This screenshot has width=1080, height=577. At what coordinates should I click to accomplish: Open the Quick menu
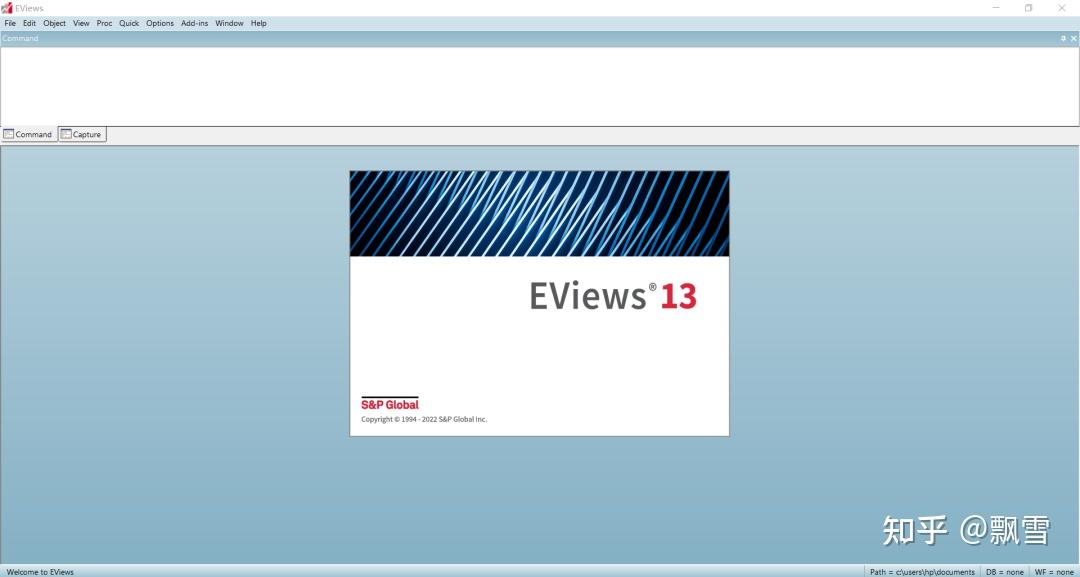(128, 22)
